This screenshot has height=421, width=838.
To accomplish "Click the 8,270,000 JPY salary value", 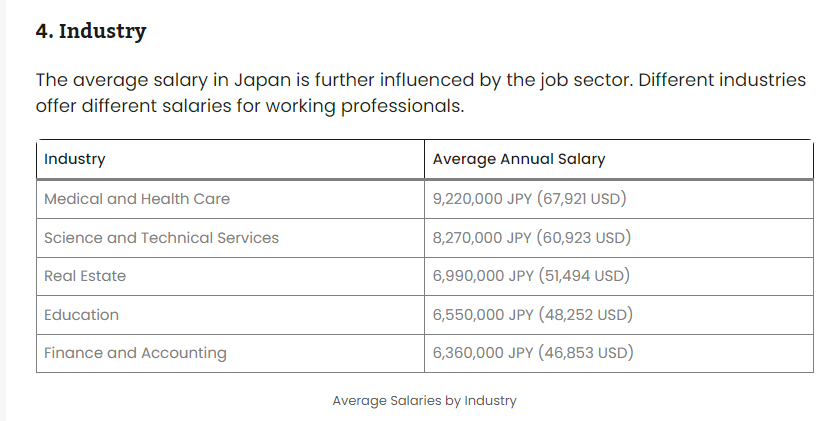I will (532, 238).
